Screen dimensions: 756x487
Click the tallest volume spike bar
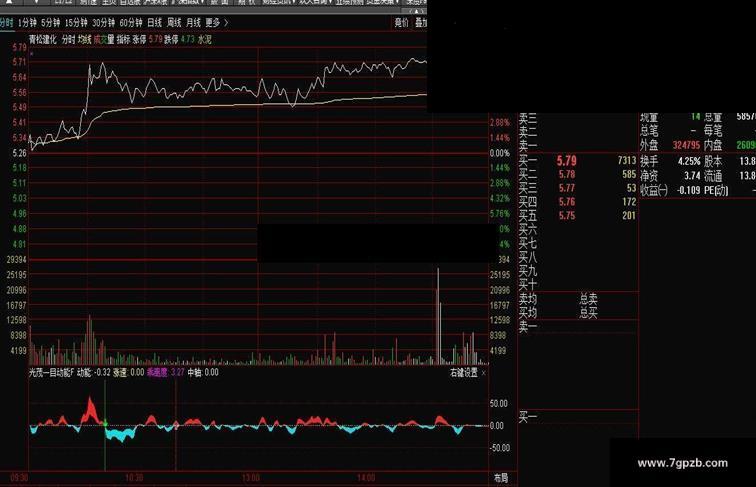438,316
